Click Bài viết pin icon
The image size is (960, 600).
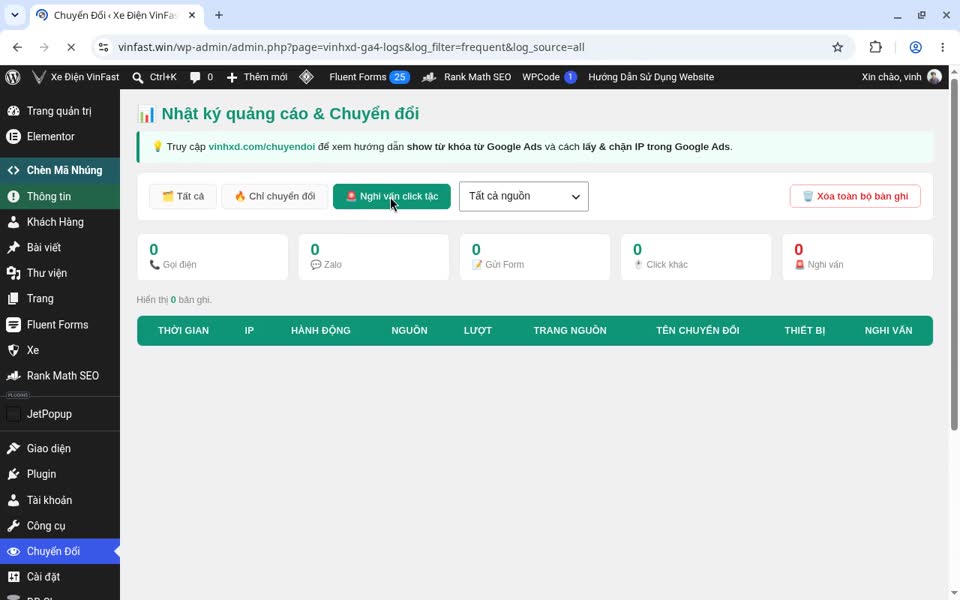coord(13,247)
